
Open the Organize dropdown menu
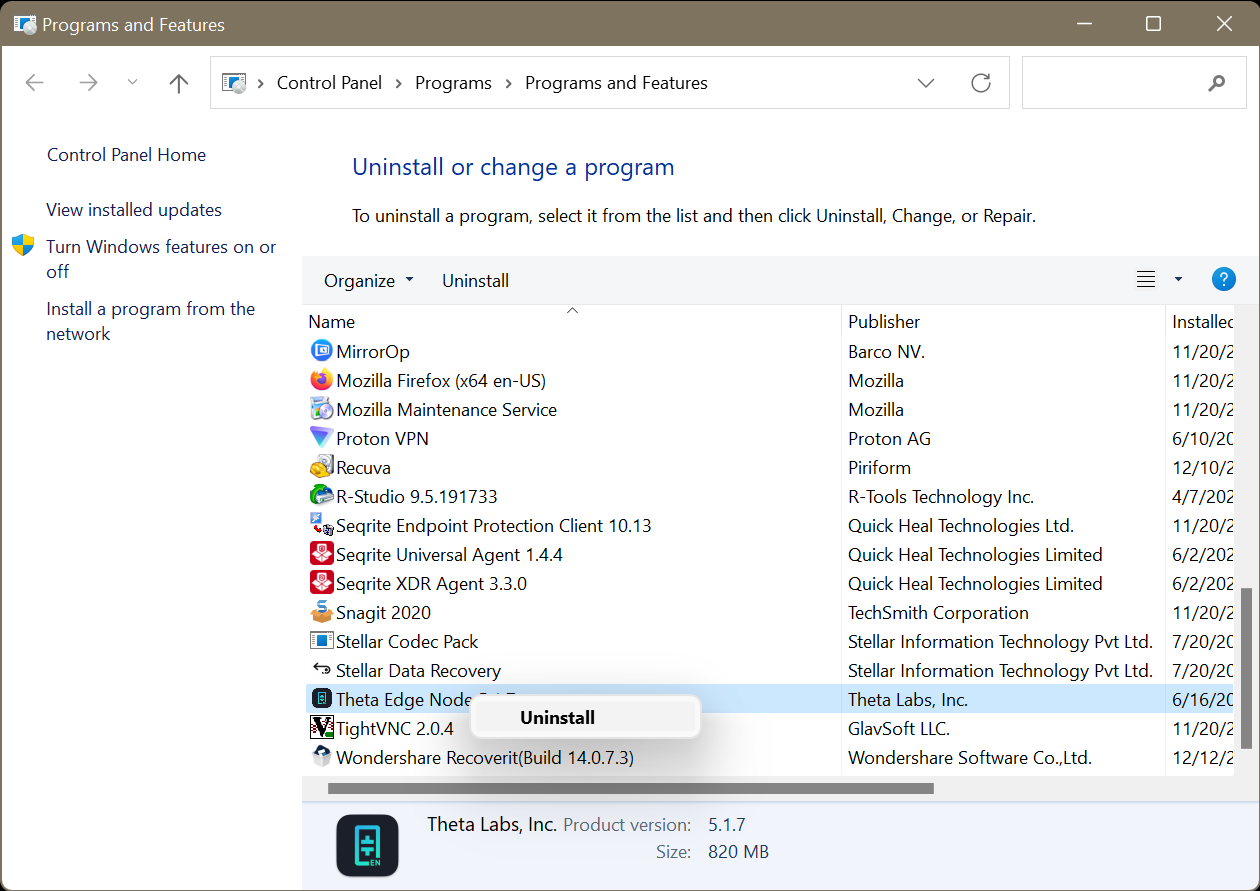tap(368, 281)
